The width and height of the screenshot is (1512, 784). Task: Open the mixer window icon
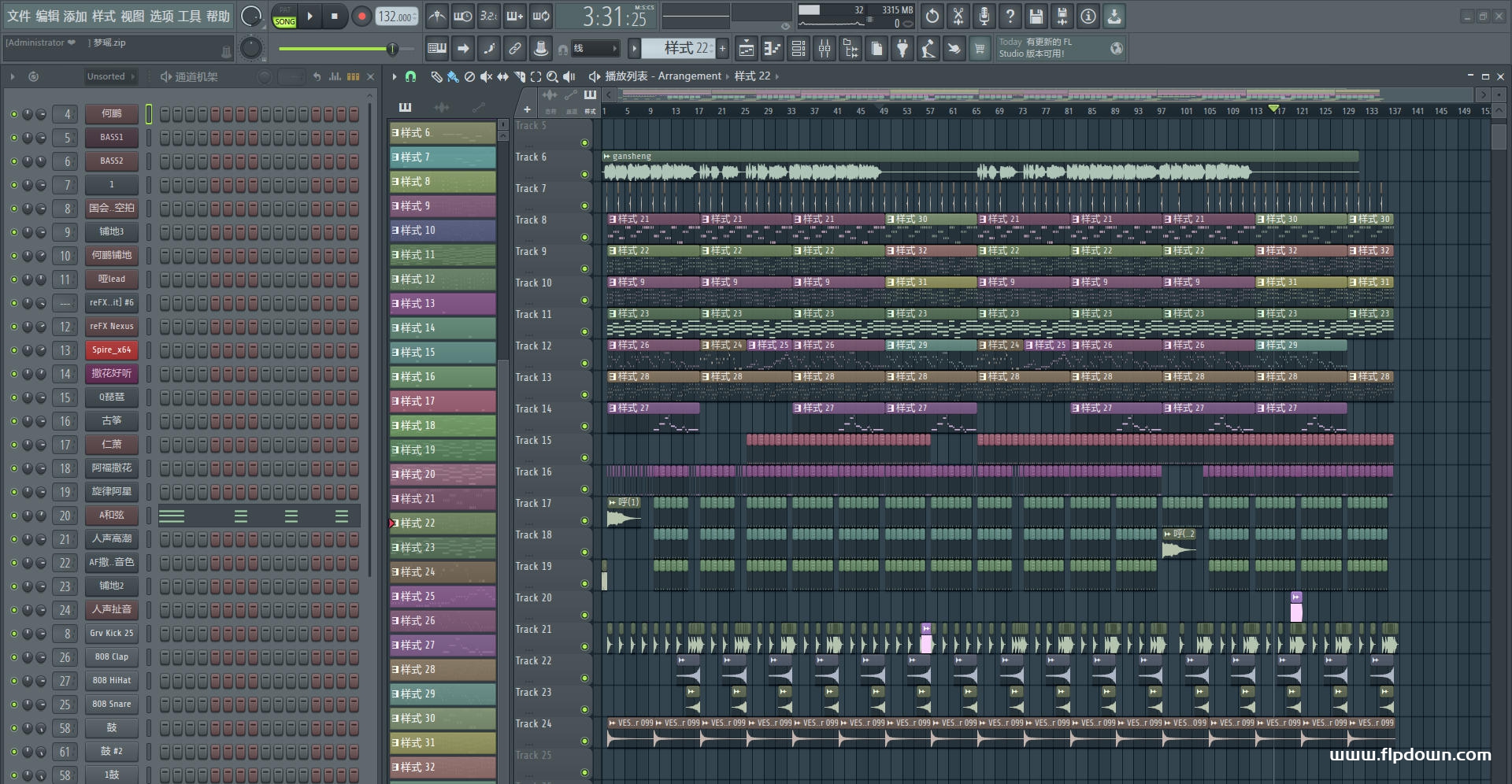point(825,49)
